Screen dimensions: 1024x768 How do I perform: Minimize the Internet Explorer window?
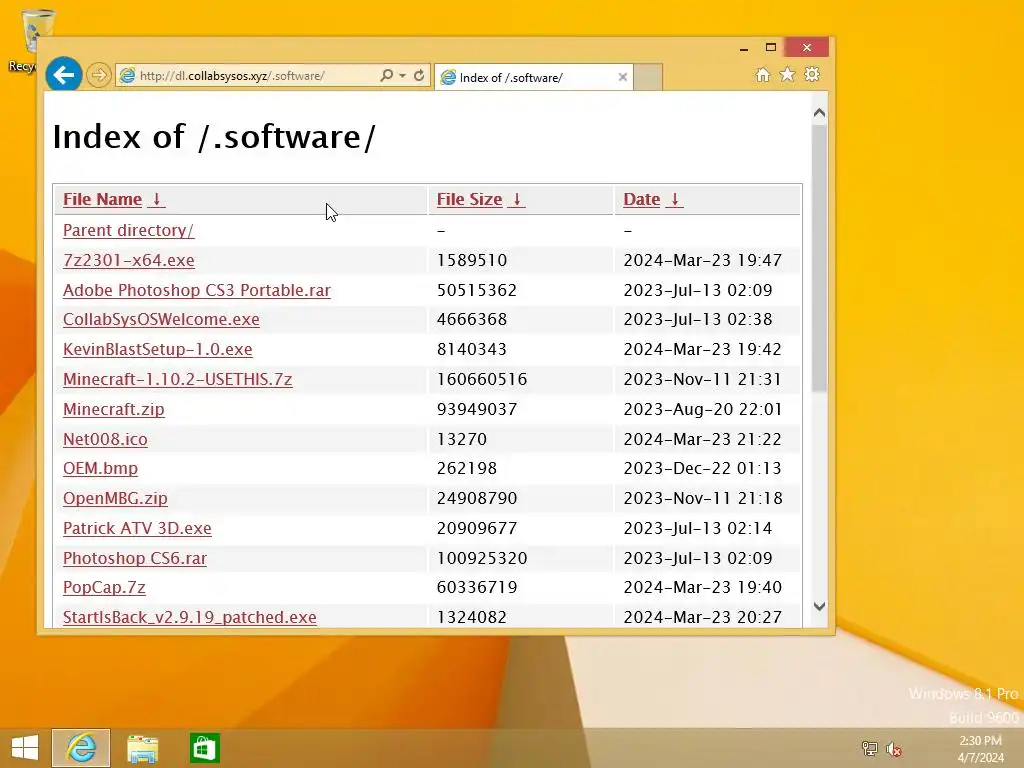tap(743, 48)
